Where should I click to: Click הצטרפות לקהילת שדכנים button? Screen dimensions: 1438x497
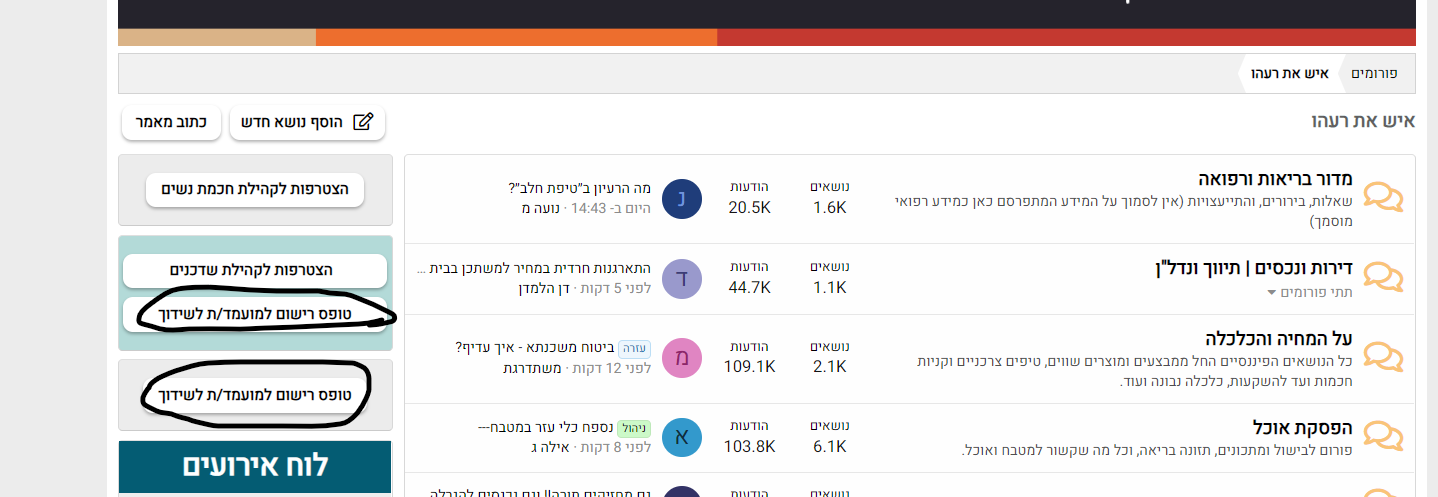255,270
